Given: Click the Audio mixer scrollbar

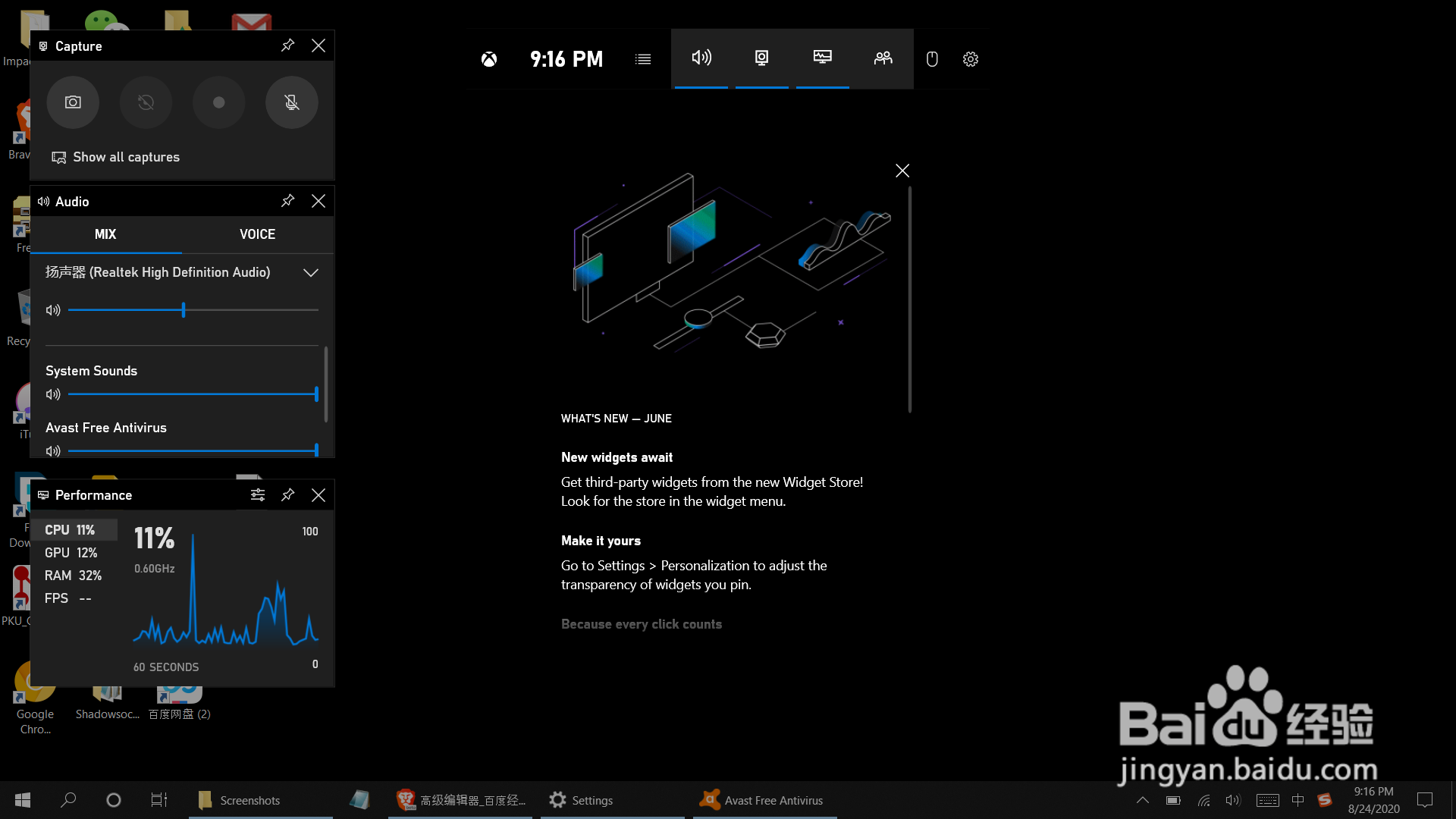Looking at the screenshot, I should point(326,384).
